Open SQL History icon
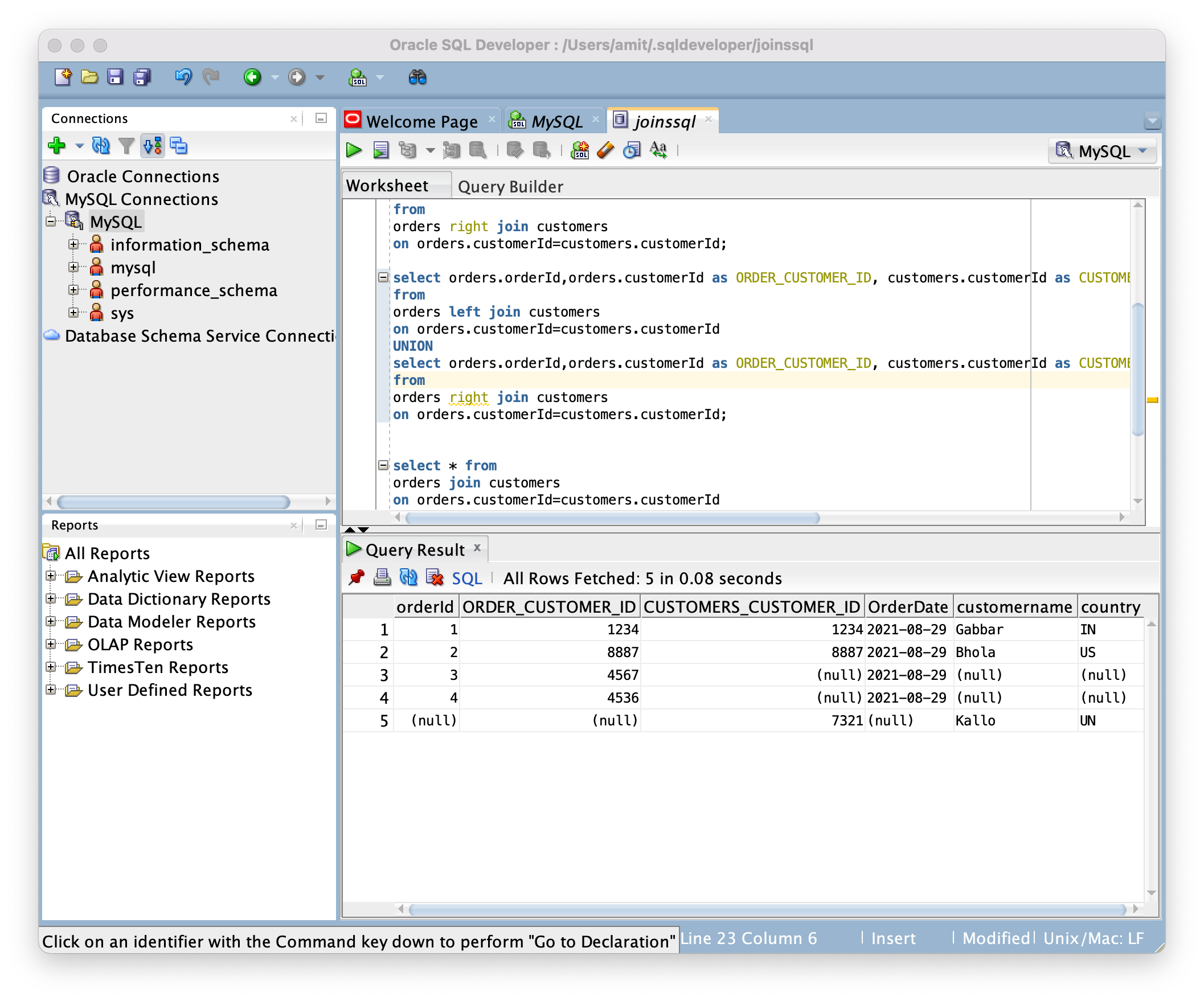This screenshot has height=1001, width=1204. (632, 151)
